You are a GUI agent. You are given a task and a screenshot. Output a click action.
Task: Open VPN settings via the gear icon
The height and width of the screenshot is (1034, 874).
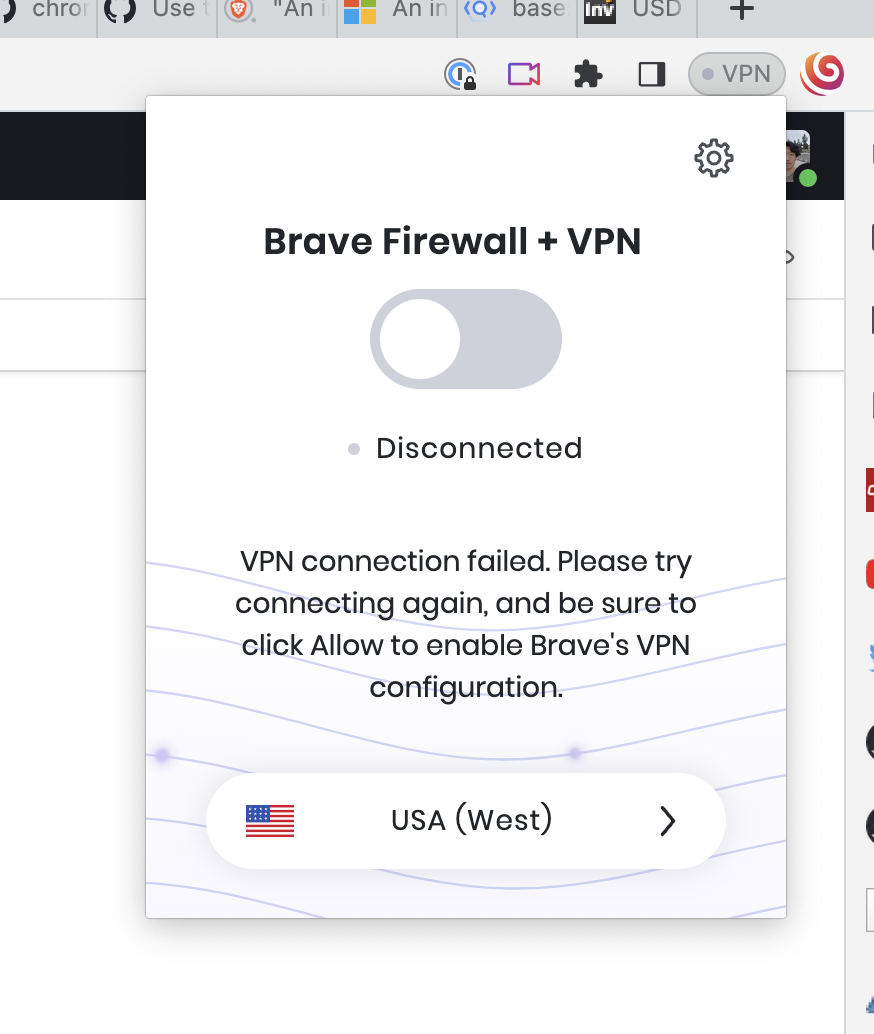[713, 158]
